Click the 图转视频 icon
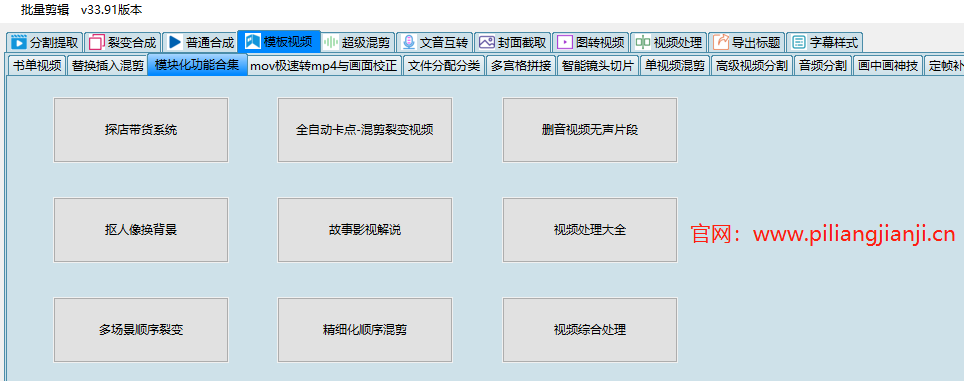The width and height of the screenshot is (964, 381). point(564,42)
